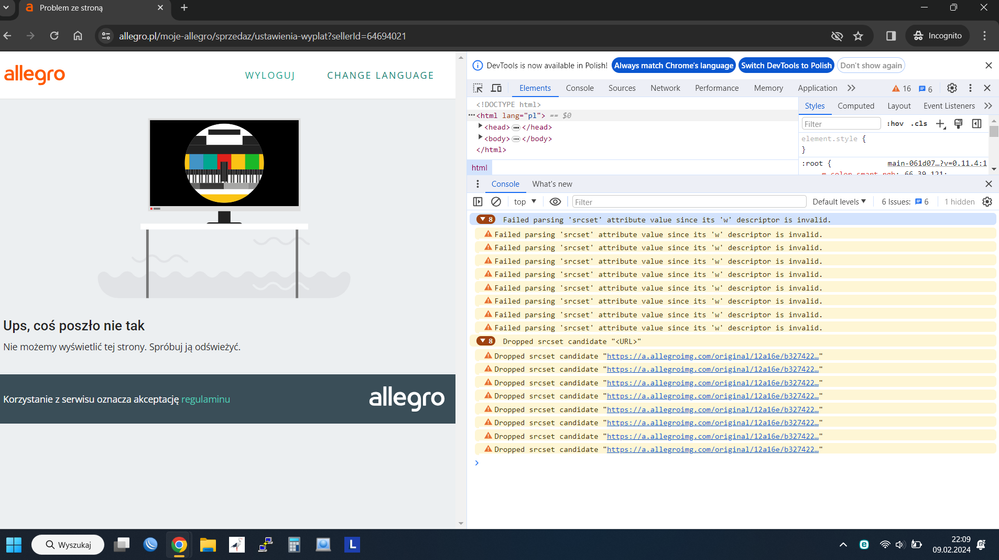Click Don't show again button
The width and height of the screenshot is (999, 560).
[x=871, y=66]
